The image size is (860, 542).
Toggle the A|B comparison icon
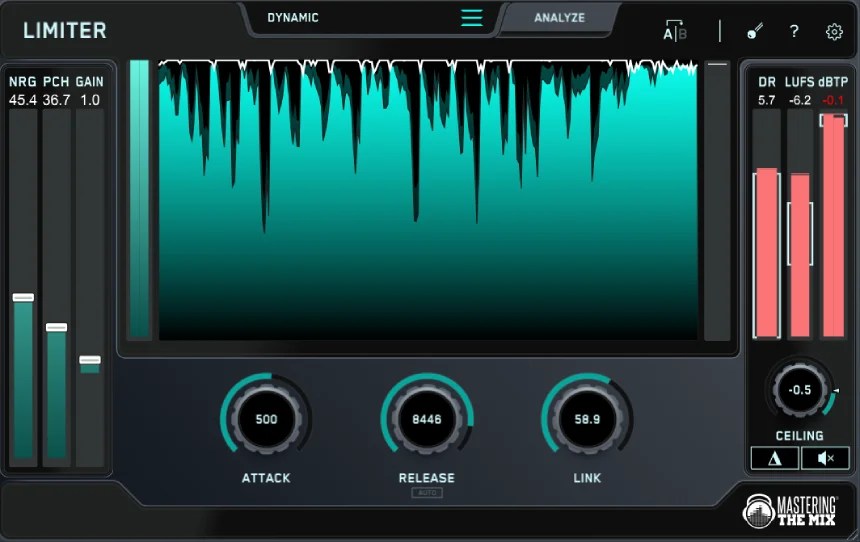coord(675,31)
